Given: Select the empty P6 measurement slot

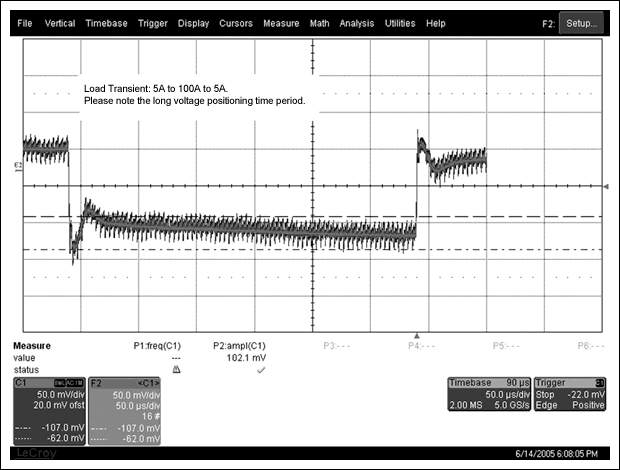Looking at the screenshot, I should pyautogui.click(x=591, y=346).
